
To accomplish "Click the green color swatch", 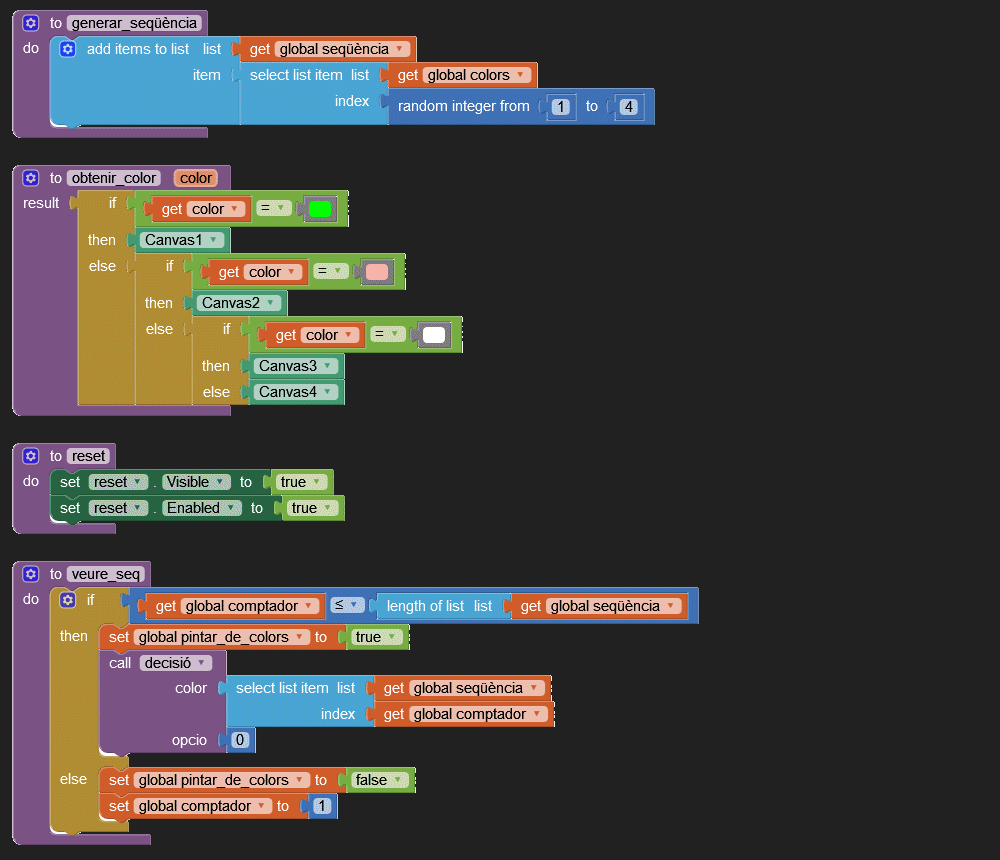I will click(x=320, y=209).
